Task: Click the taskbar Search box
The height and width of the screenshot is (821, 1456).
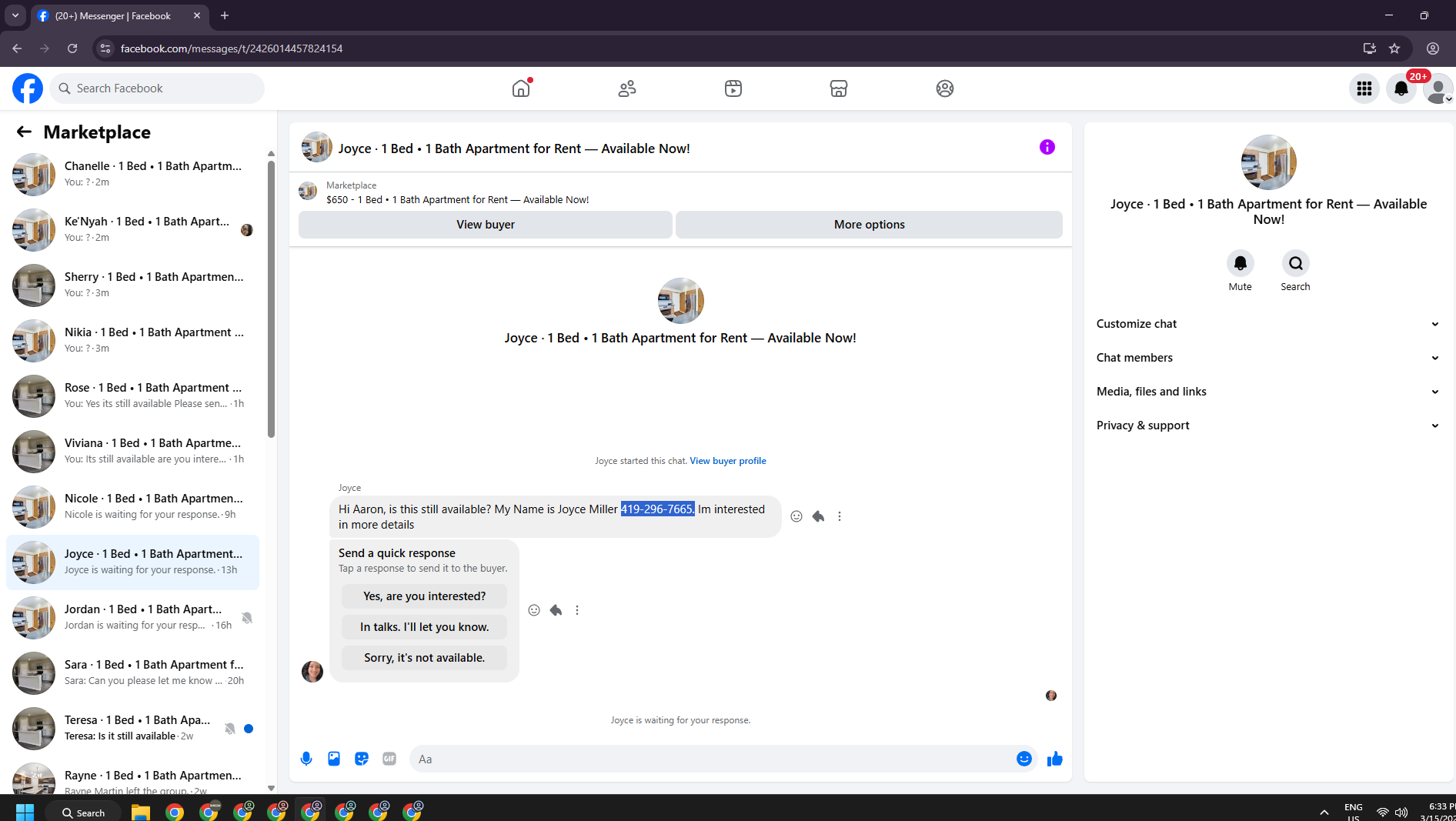Action: coord(84,813)
